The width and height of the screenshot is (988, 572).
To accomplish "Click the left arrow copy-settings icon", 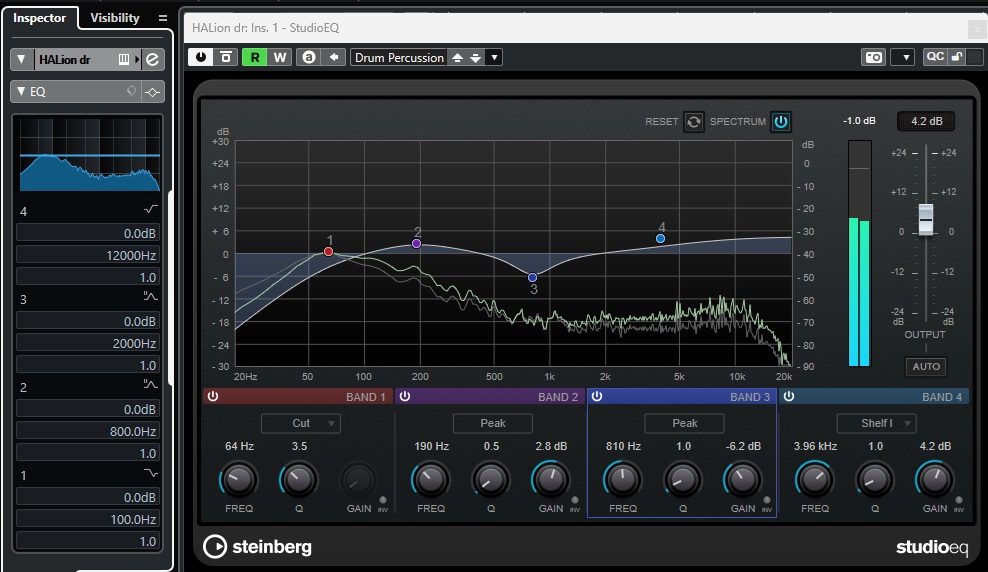I will [334, 58].
